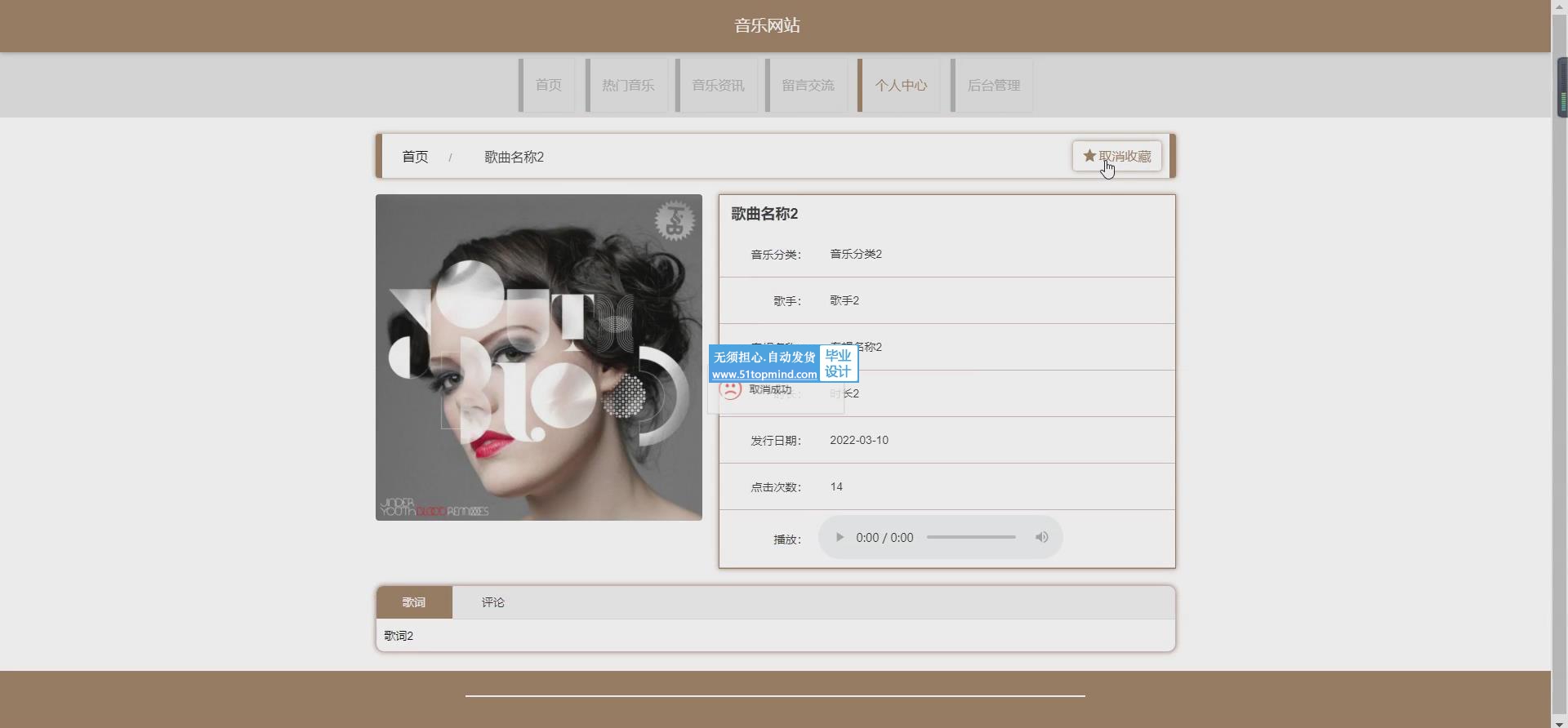The height and width of the screenshot is (728, 1568).
Task: Go to 音乐资讯 navigation item
Action: pyautogui.click(x=717, y=85)
